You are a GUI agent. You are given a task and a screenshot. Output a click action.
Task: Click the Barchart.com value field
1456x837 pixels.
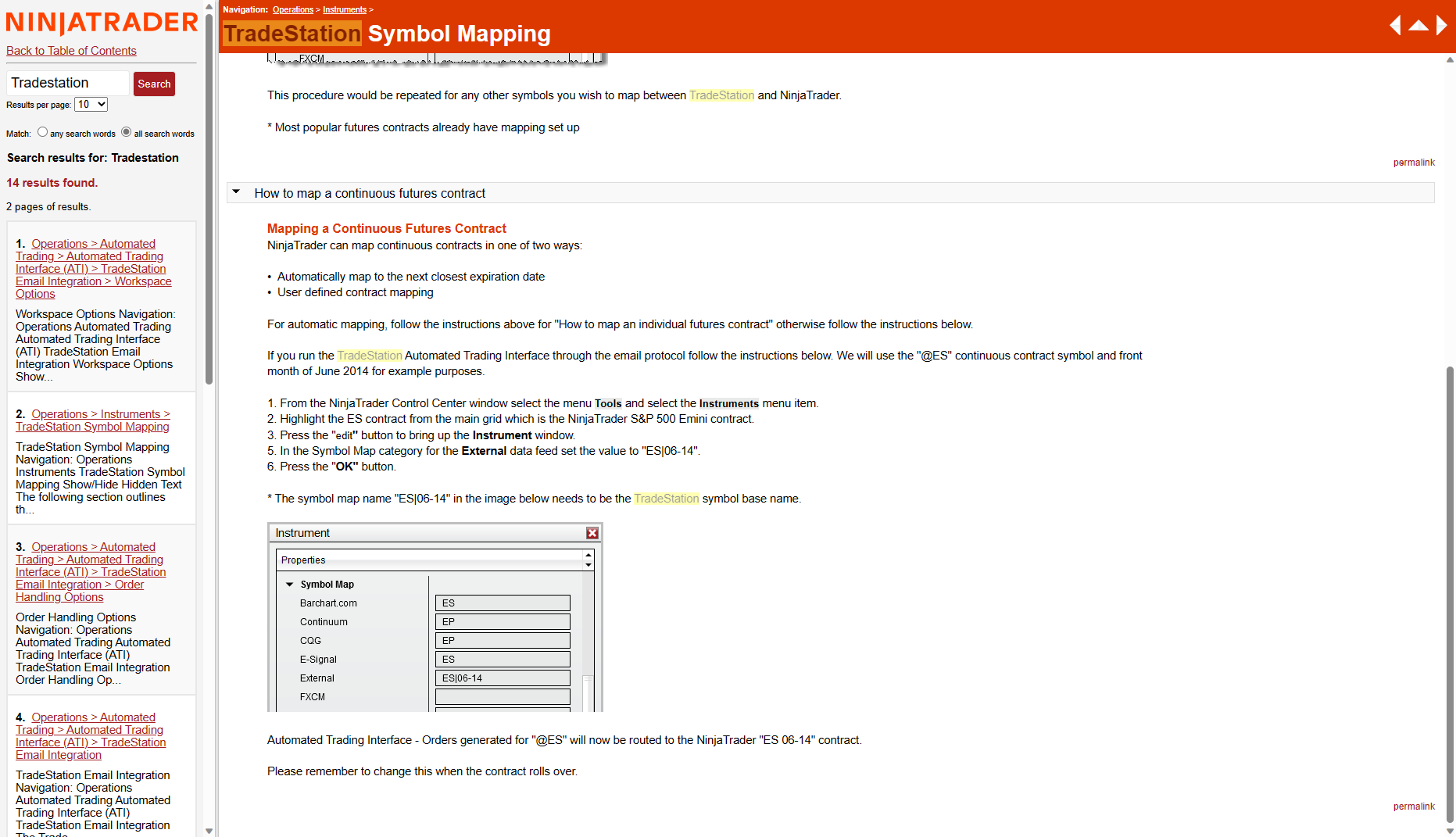coord(503,603)
